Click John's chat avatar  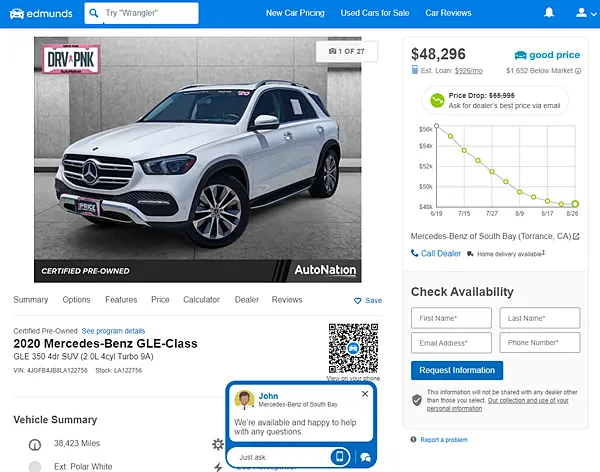245,400
